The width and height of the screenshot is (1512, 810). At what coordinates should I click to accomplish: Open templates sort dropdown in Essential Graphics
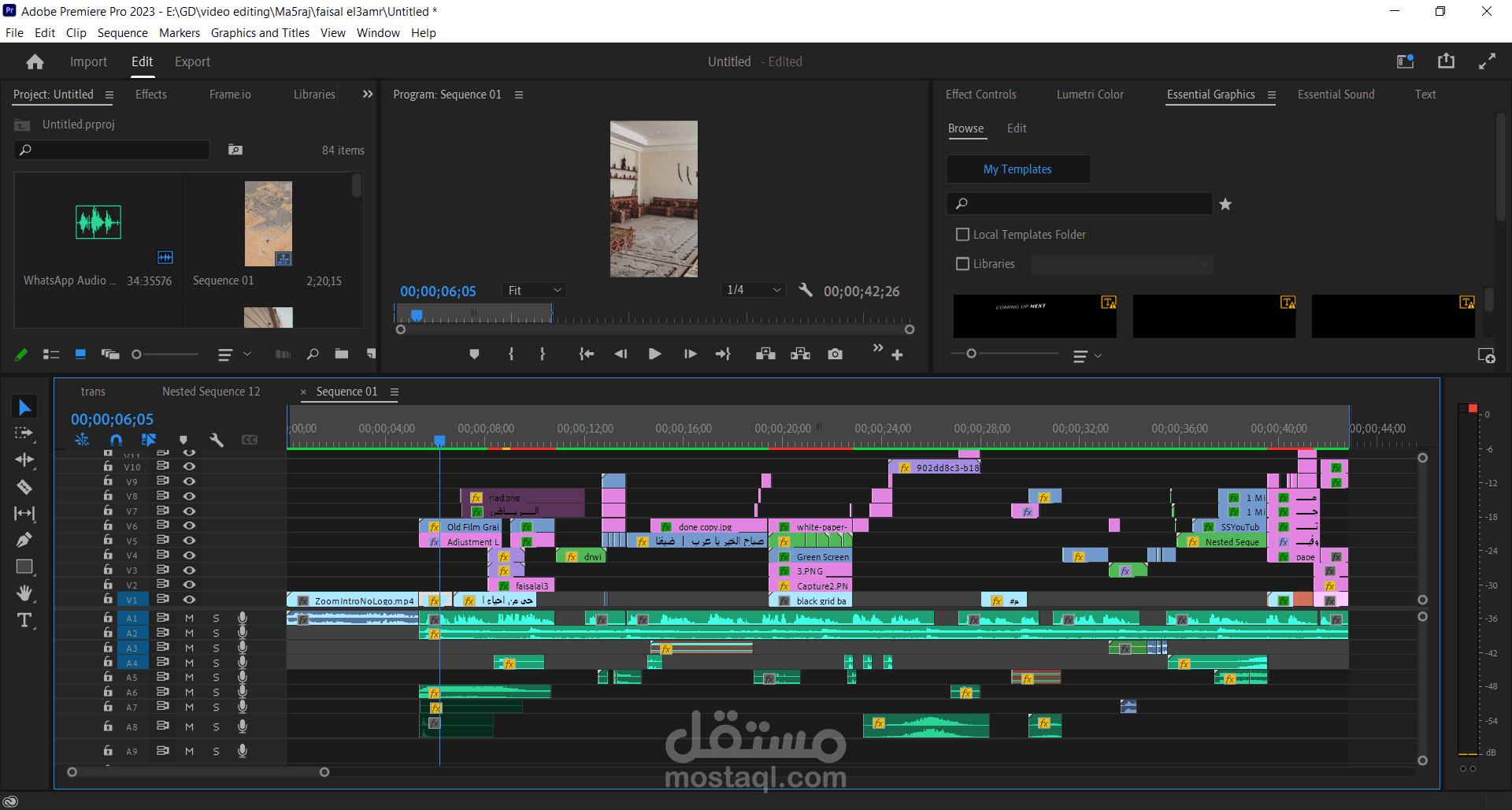[x=1088, y=356]
